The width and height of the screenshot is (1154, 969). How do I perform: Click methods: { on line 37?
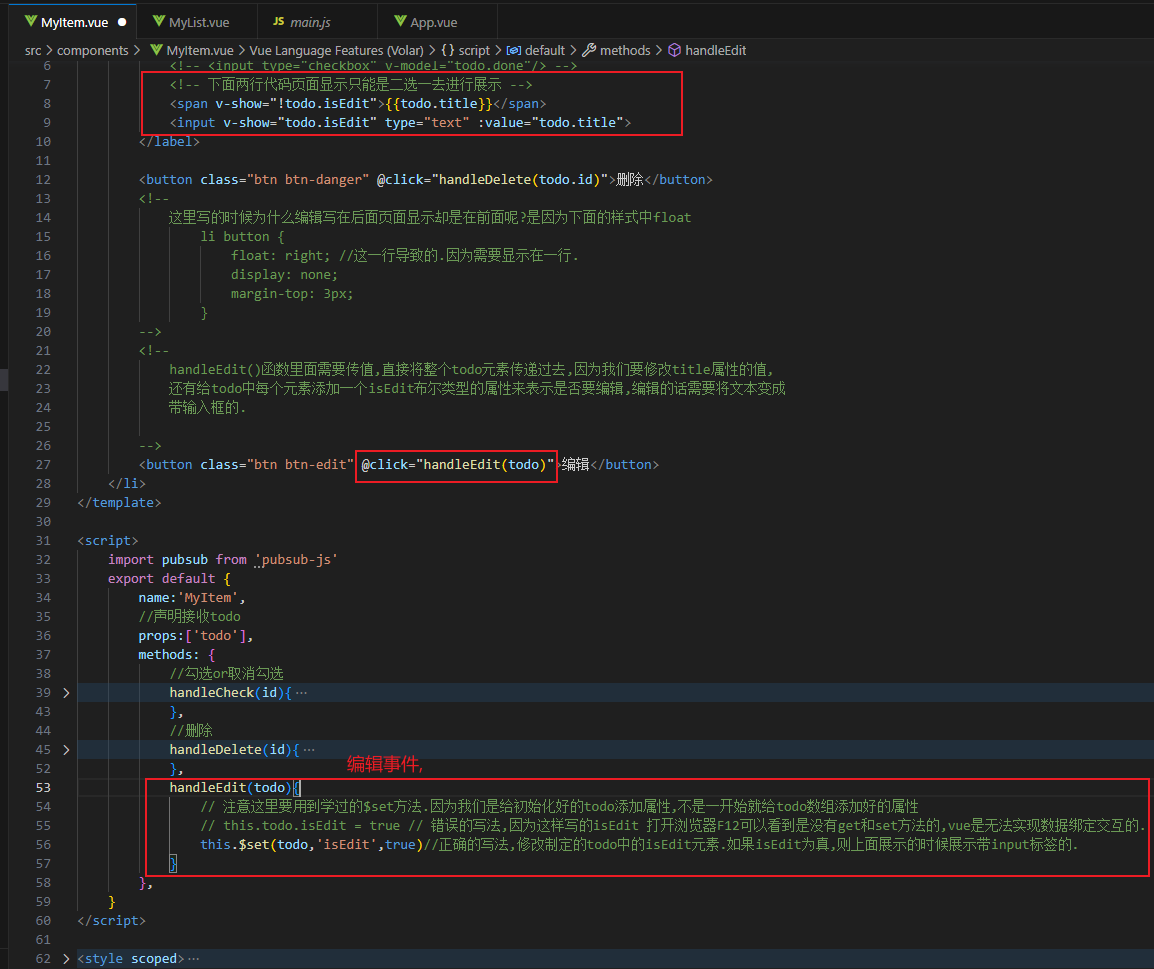point(177,655)
